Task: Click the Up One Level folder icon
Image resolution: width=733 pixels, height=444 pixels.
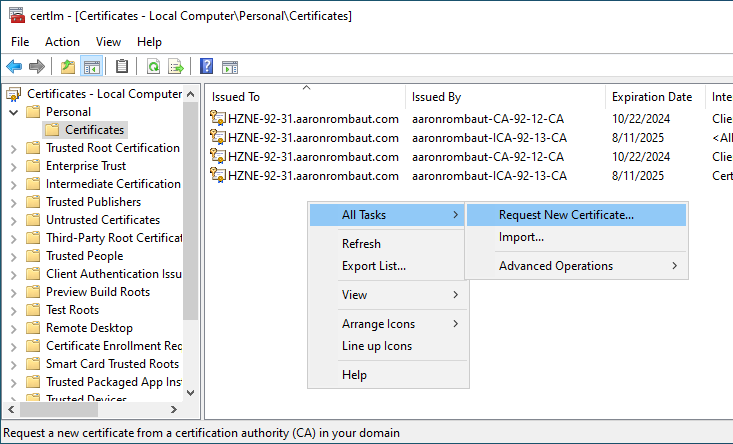Action: point(68,67)
